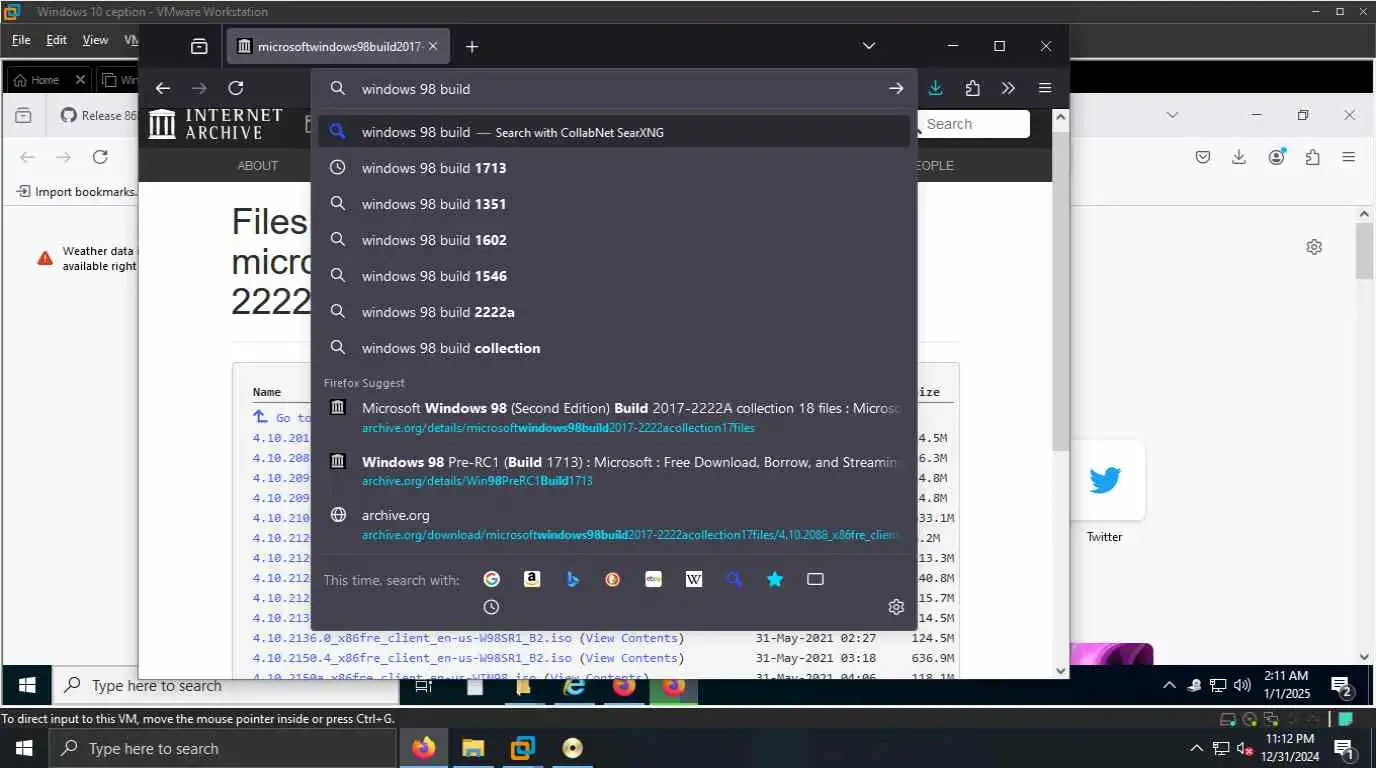Screen dimensions: 1376x768
Task: Show hidden icons in host system tray
Action: [1196, 748]
